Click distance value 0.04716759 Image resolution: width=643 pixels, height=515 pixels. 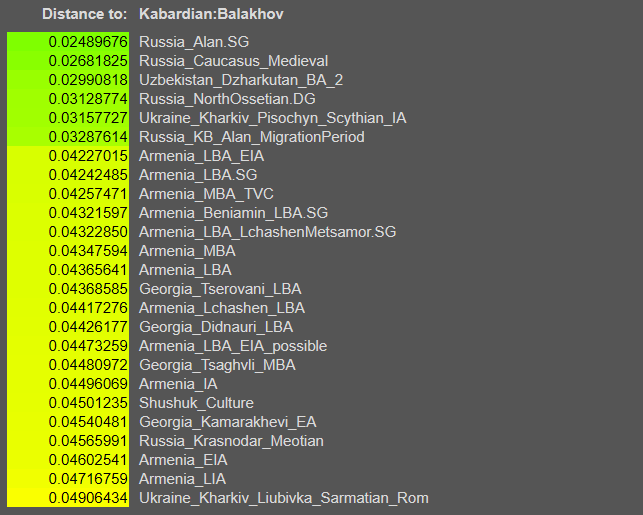coord(88,479)
